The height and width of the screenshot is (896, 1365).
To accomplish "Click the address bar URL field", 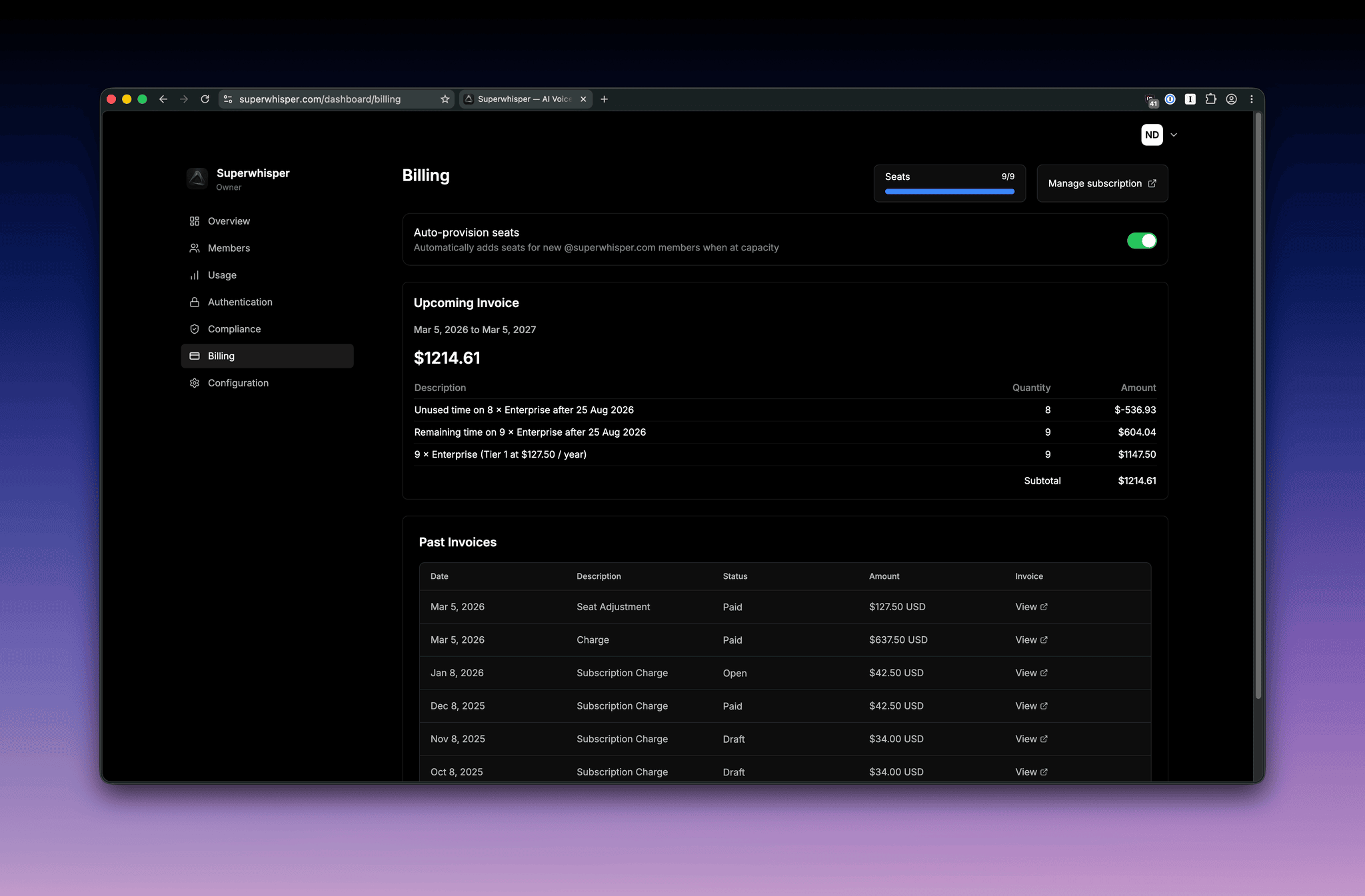I will click(x=337, y=99).
